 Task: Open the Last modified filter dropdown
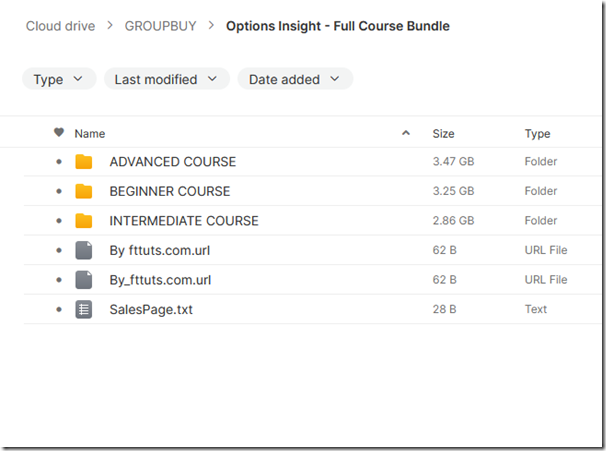click(167, 79)
